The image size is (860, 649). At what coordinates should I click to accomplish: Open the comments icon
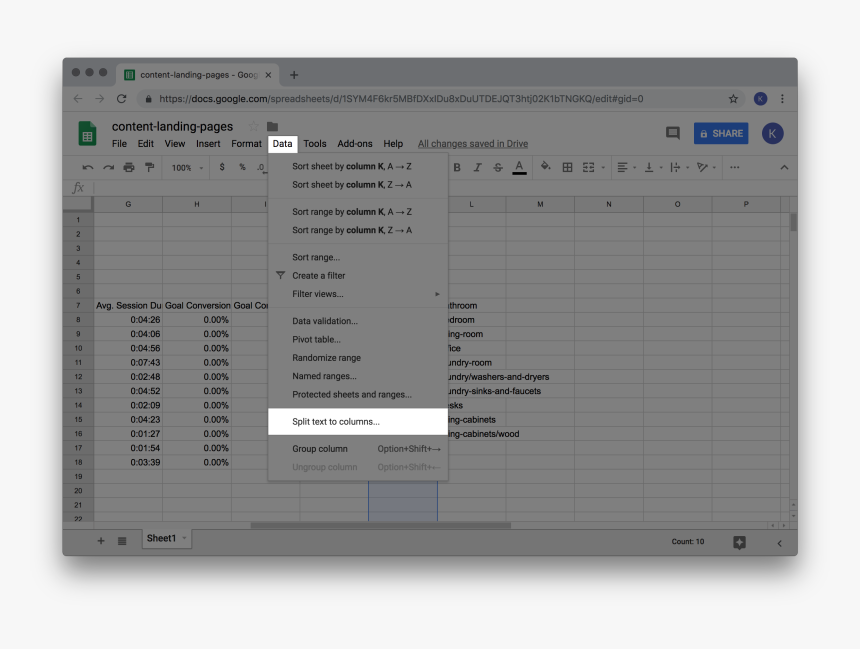pos(672,133)
